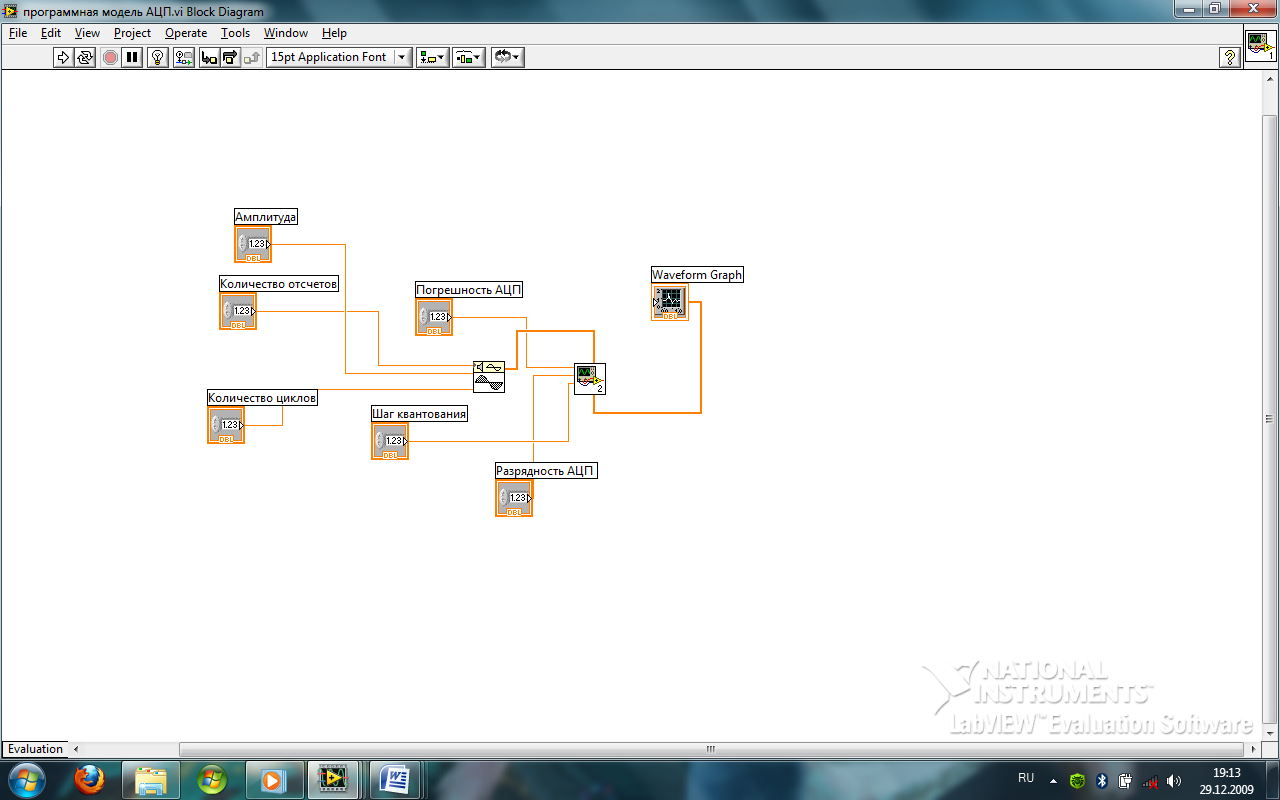Select the Погрешность АЦП control terminal

coord(434,317)
